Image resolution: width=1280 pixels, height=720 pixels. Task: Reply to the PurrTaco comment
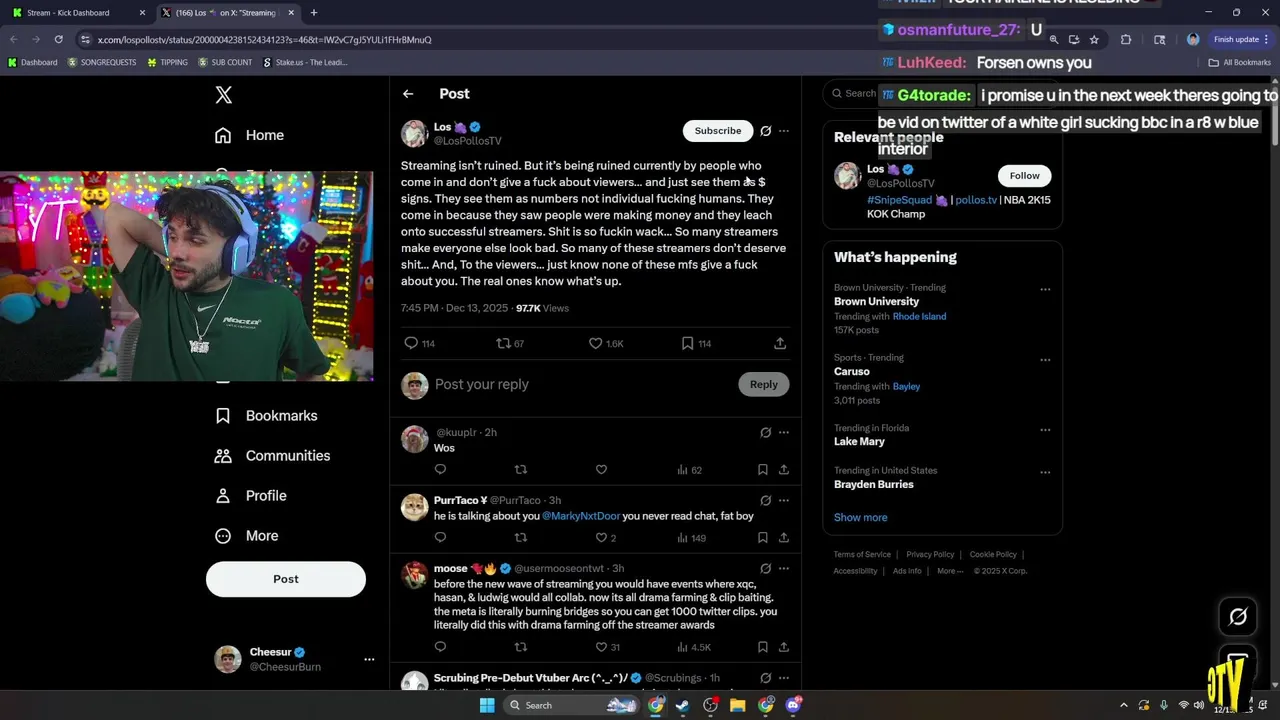point(440,537)
